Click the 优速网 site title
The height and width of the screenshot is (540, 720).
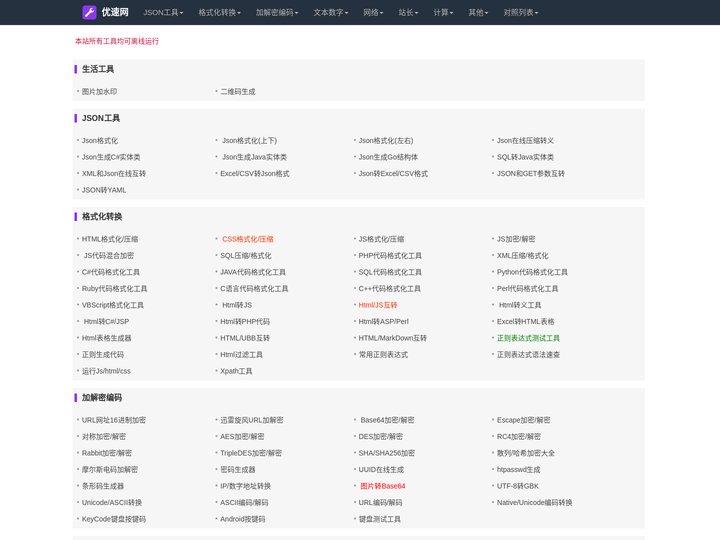click(115, 12)
